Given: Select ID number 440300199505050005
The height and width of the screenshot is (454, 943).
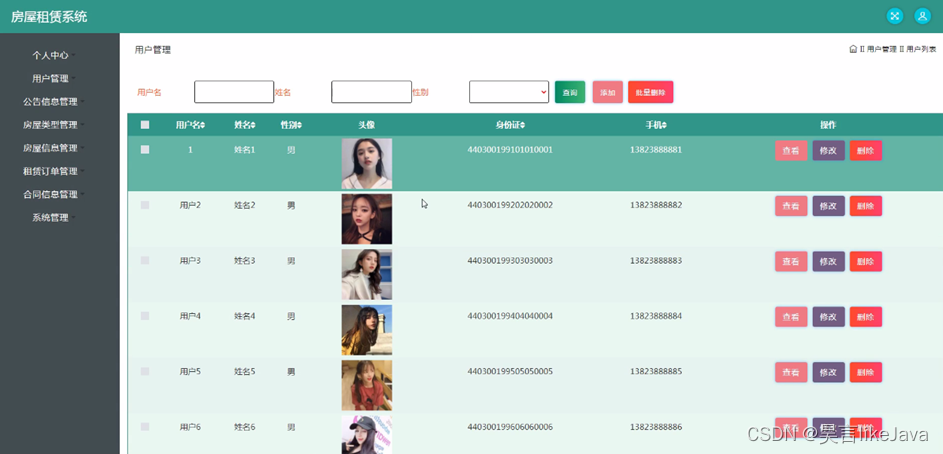Looking at the screenshot, I should pos(510,372).
